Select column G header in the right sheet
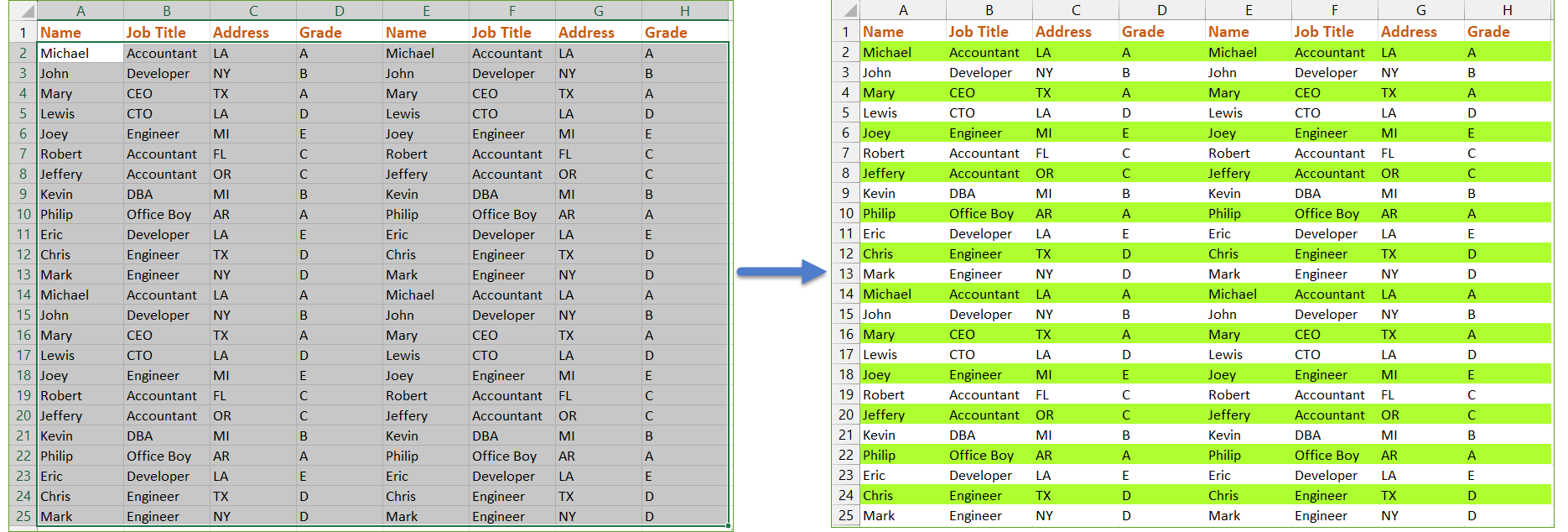 (x=1421, y=10)
